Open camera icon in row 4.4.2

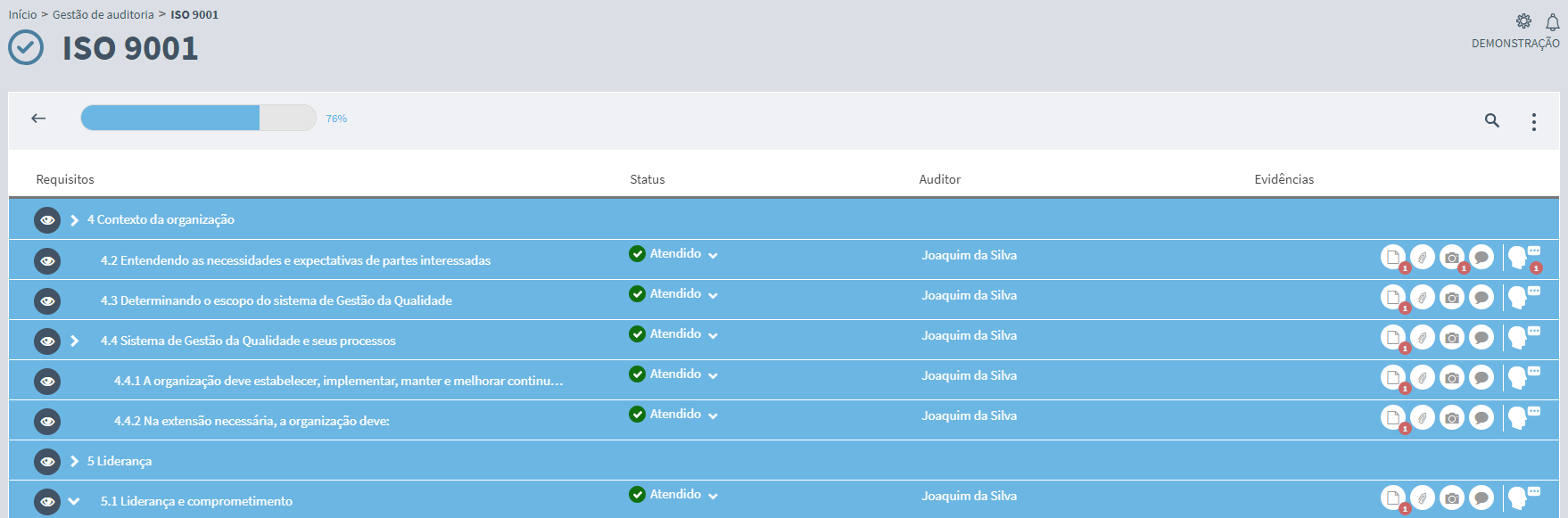point(1452,417)
